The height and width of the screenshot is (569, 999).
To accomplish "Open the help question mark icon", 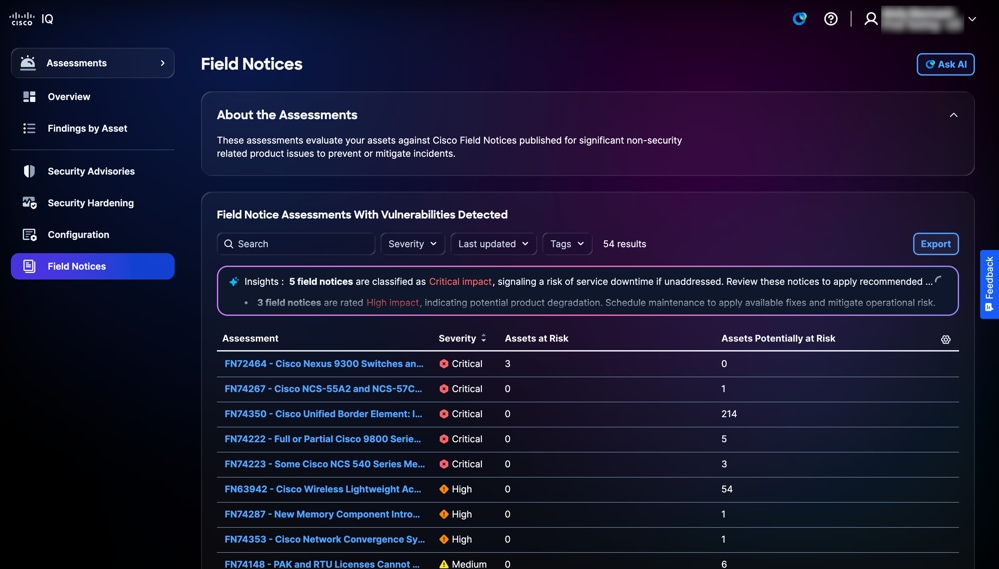I will tap(830, 18).
